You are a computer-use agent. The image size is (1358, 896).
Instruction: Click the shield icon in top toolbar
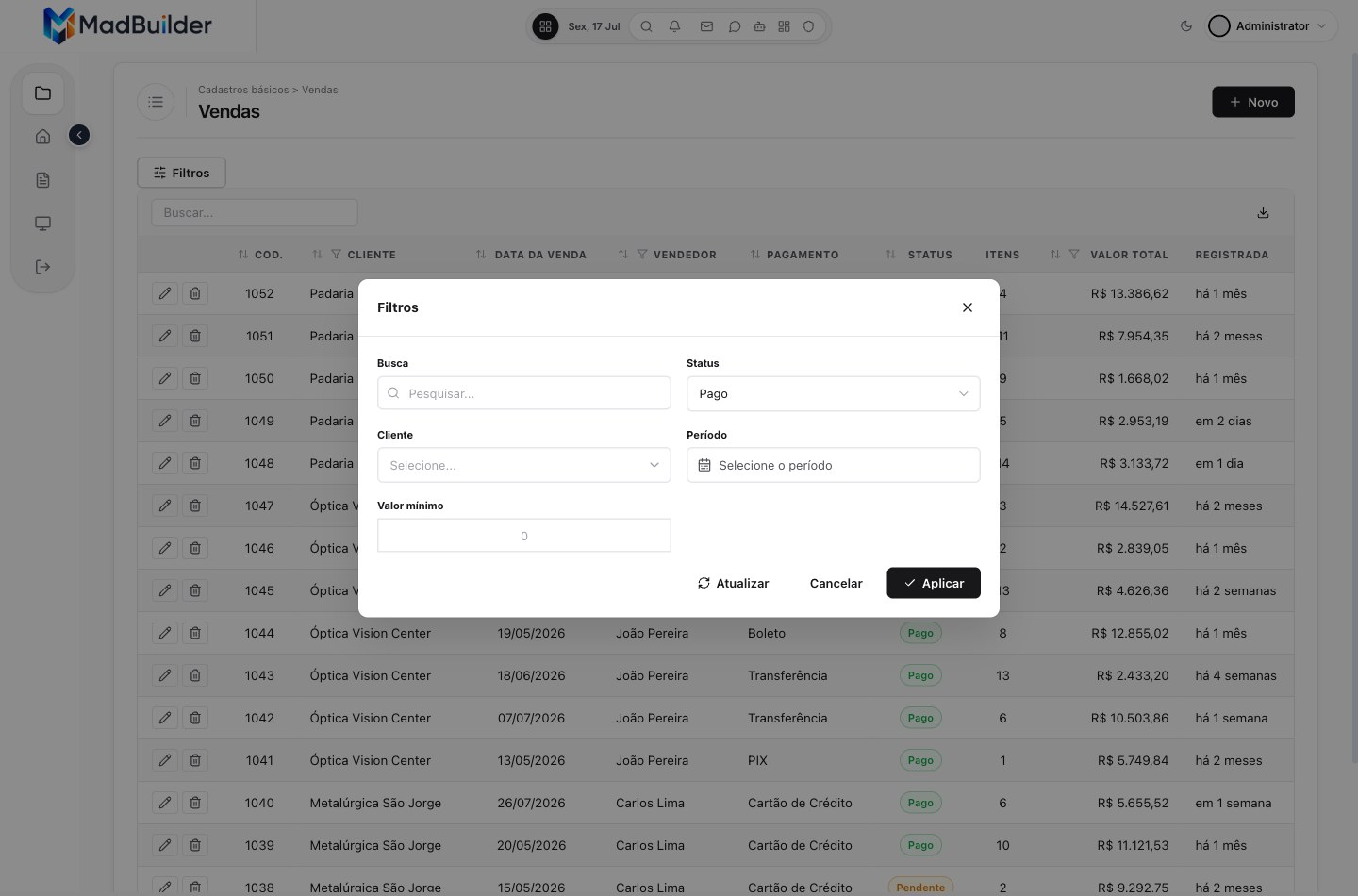coord(808,26)
